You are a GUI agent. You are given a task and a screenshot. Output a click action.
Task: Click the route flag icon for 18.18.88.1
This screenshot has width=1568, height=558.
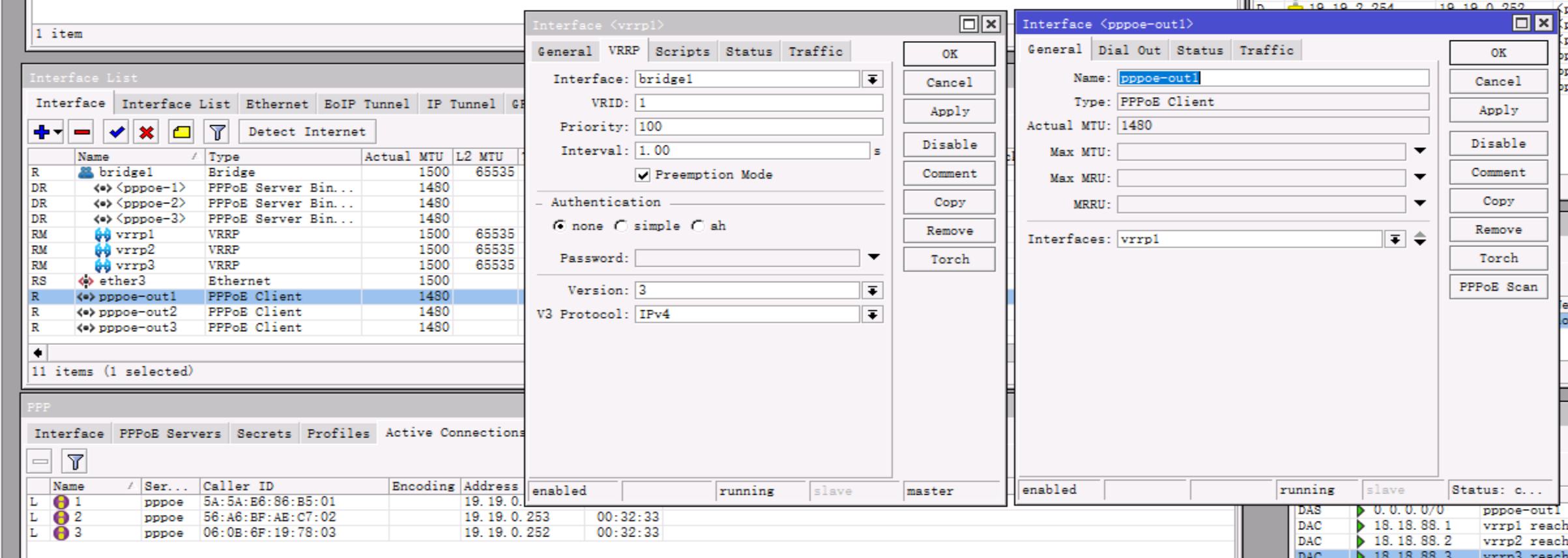click(1360, 526)
